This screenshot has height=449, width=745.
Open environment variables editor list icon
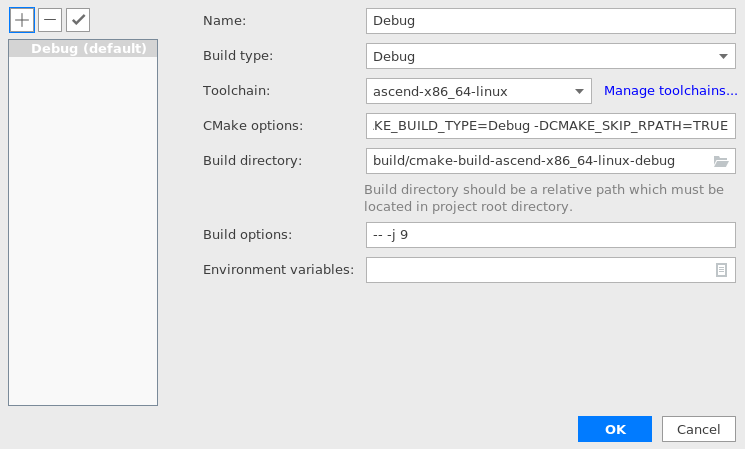(721, 270)
